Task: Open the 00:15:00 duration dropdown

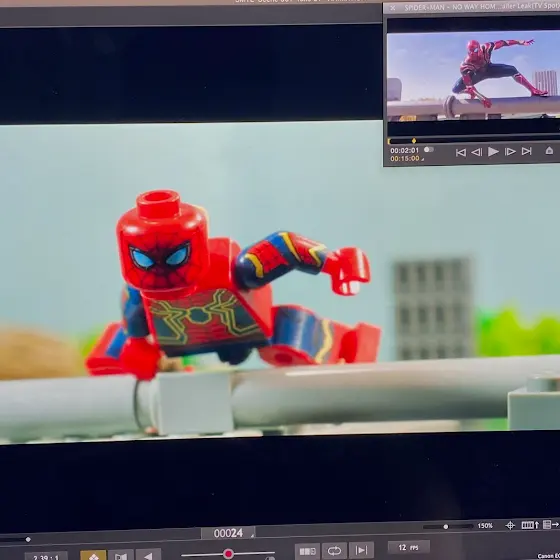Action: point(407,159)
